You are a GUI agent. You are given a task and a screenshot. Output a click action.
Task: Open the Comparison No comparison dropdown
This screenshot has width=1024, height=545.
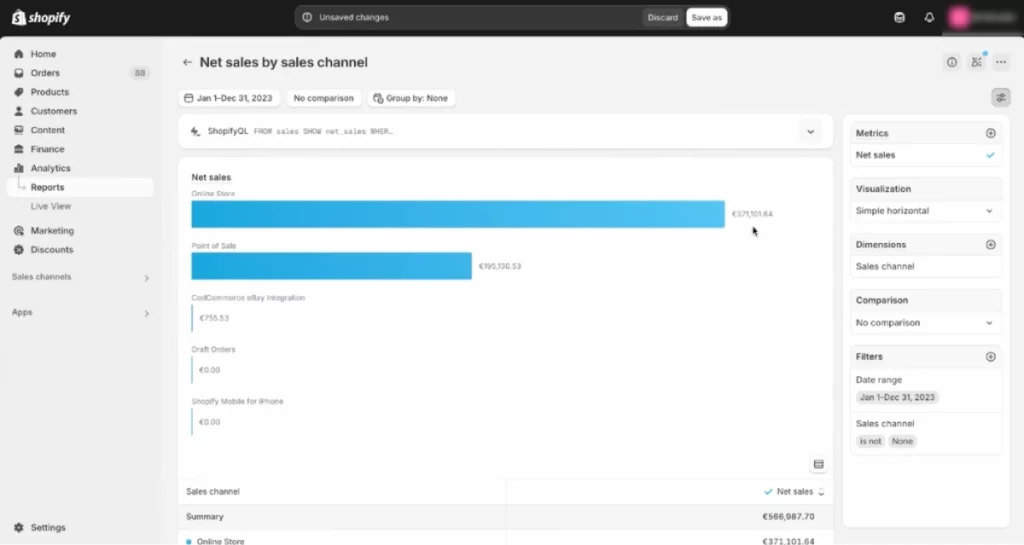click(925, 323)
